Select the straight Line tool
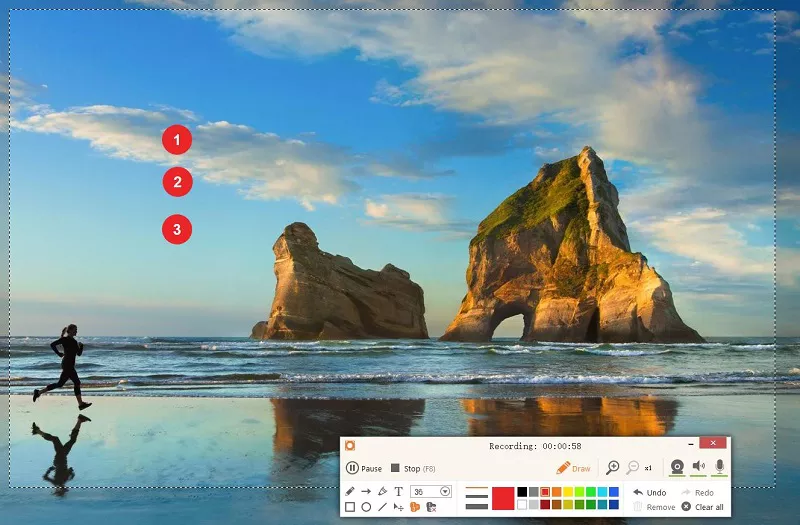The image size is (800, 525). tap(383, 507)
